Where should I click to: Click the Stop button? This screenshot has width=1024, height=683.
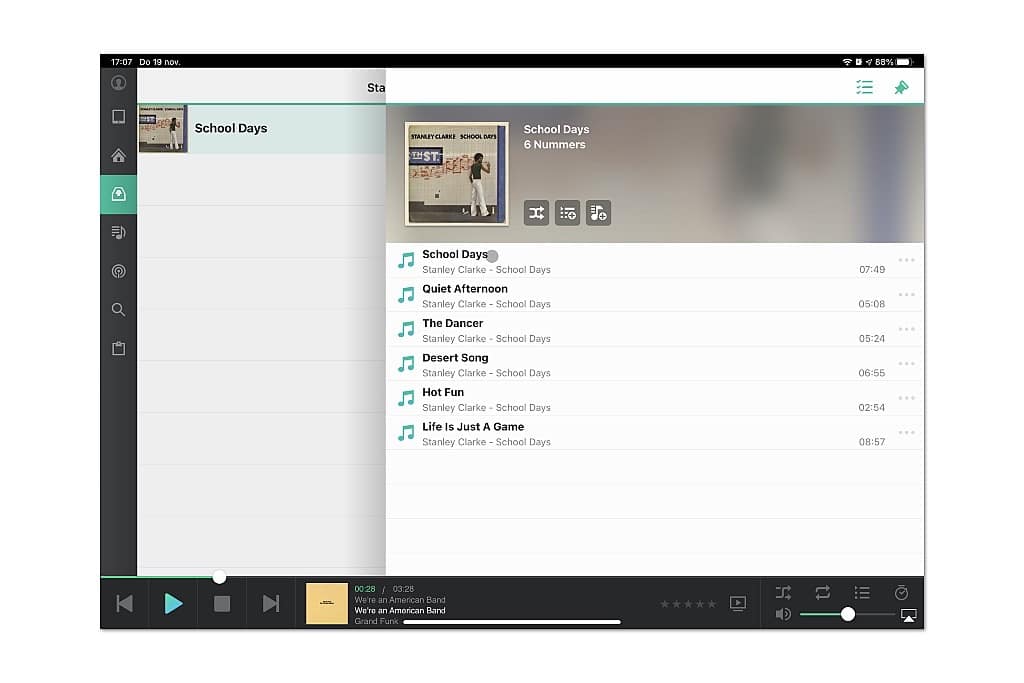222,603
